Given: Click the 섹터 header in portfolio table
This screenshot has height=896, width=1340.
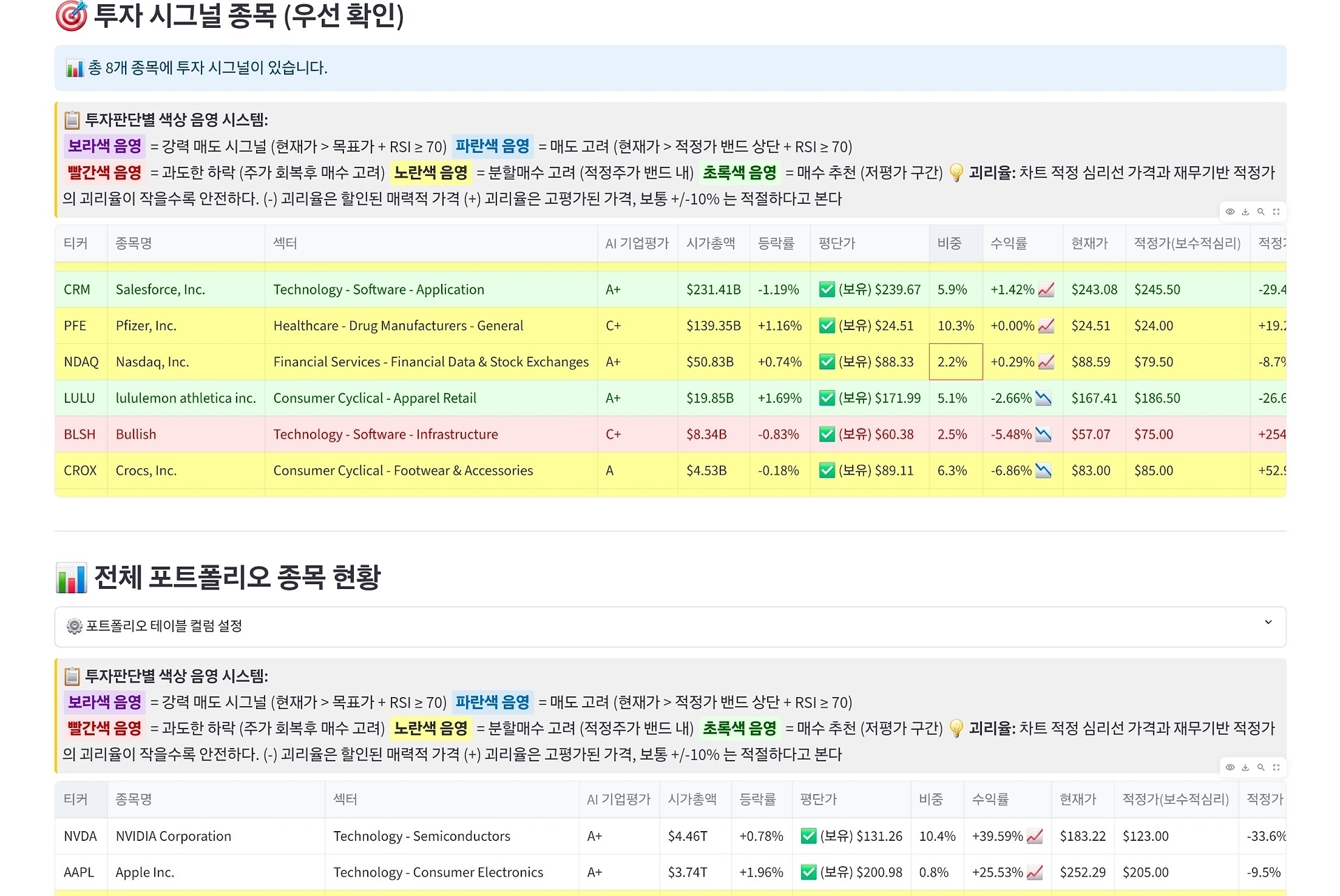Looking at the screenshot, I should coord(345,799).
